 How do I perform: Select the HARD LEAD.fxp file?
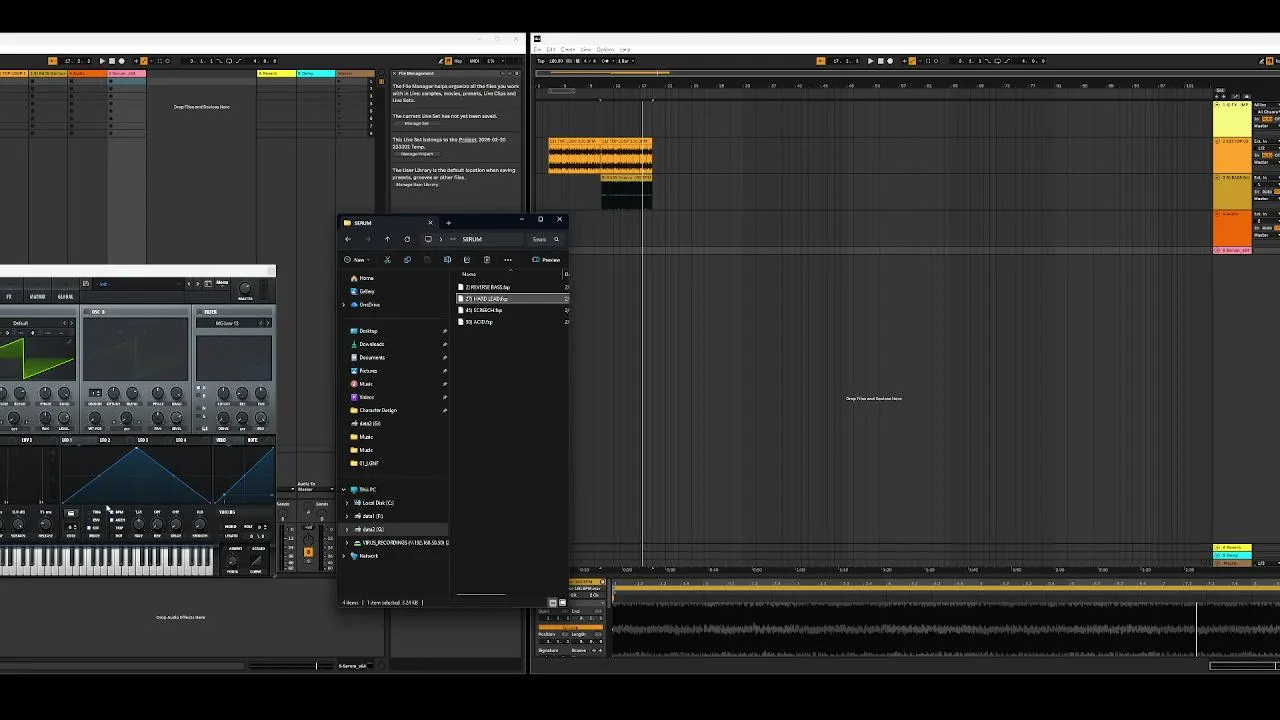pyautogui.click(x=512, y=299)
